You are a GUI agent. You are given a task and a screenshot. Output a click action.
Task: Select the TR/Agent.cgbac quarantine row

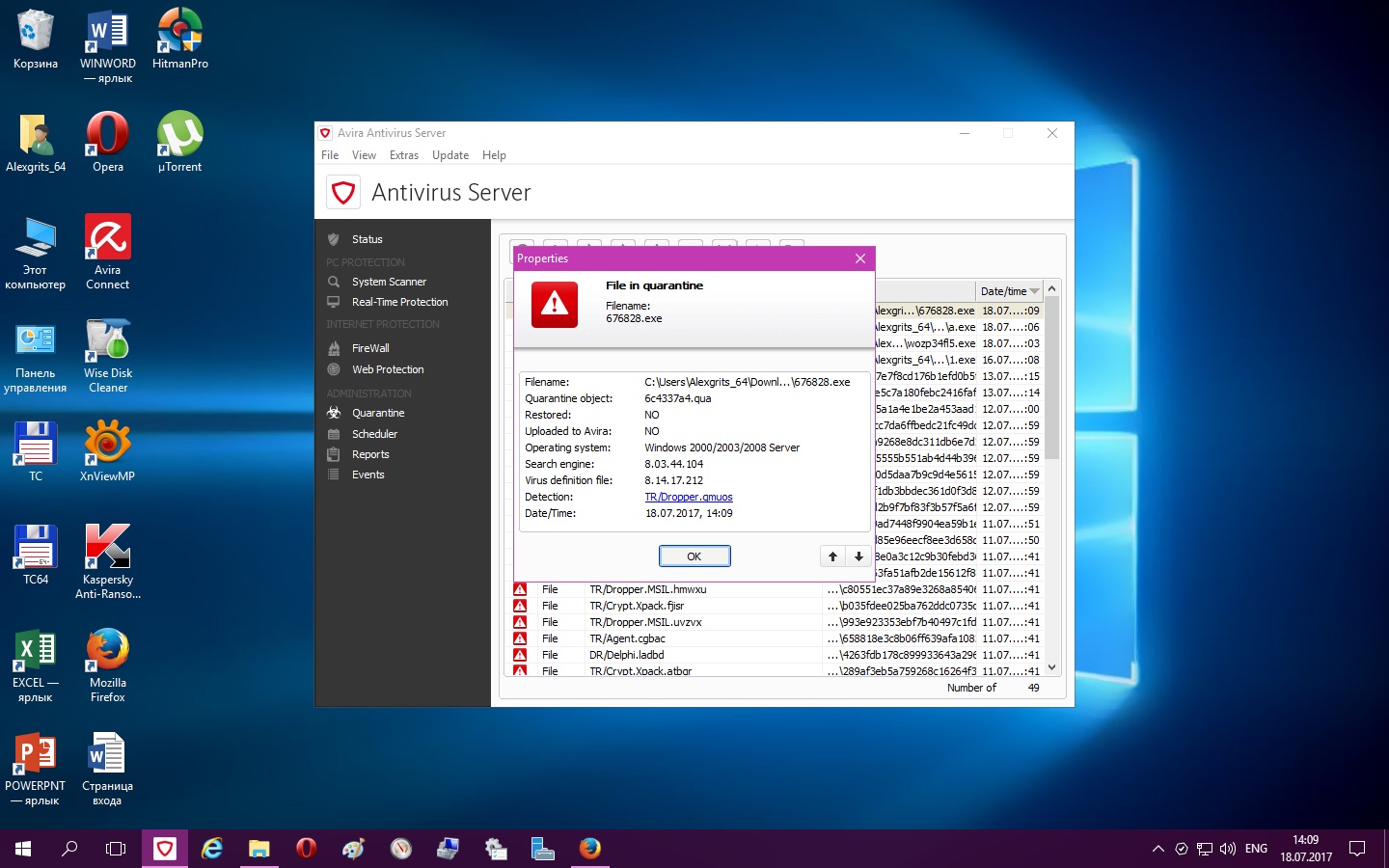[x=627, y=638]
